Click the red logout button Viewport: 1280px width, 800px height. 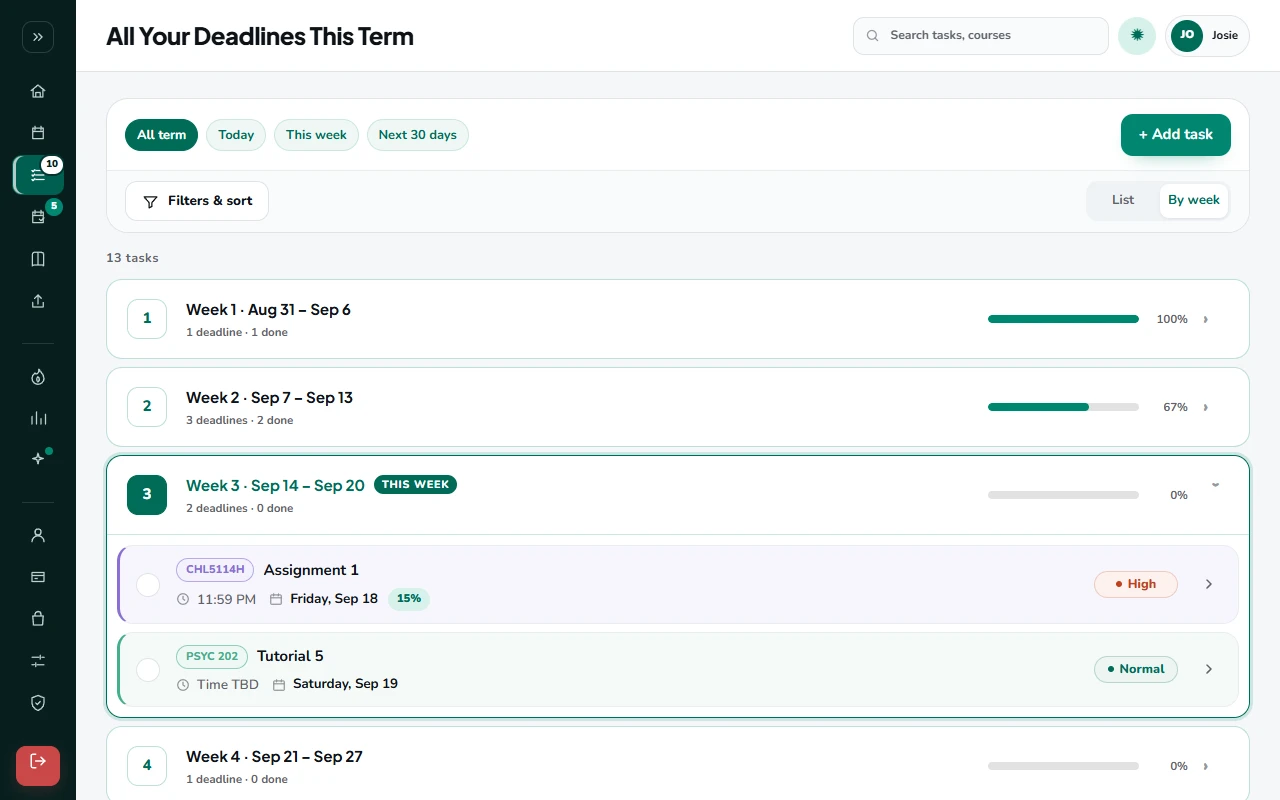click(x=38, y=766)
